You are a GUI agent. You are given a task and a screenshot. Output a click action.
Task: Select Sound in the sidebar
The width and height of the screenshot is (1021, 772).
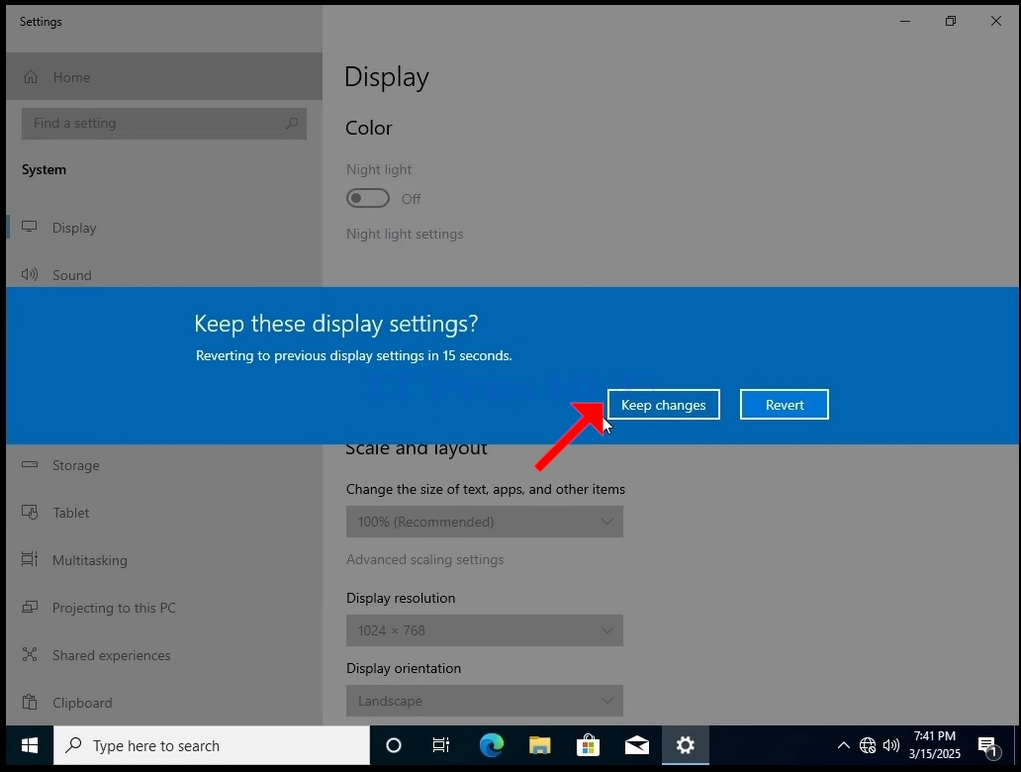[164, 275]
